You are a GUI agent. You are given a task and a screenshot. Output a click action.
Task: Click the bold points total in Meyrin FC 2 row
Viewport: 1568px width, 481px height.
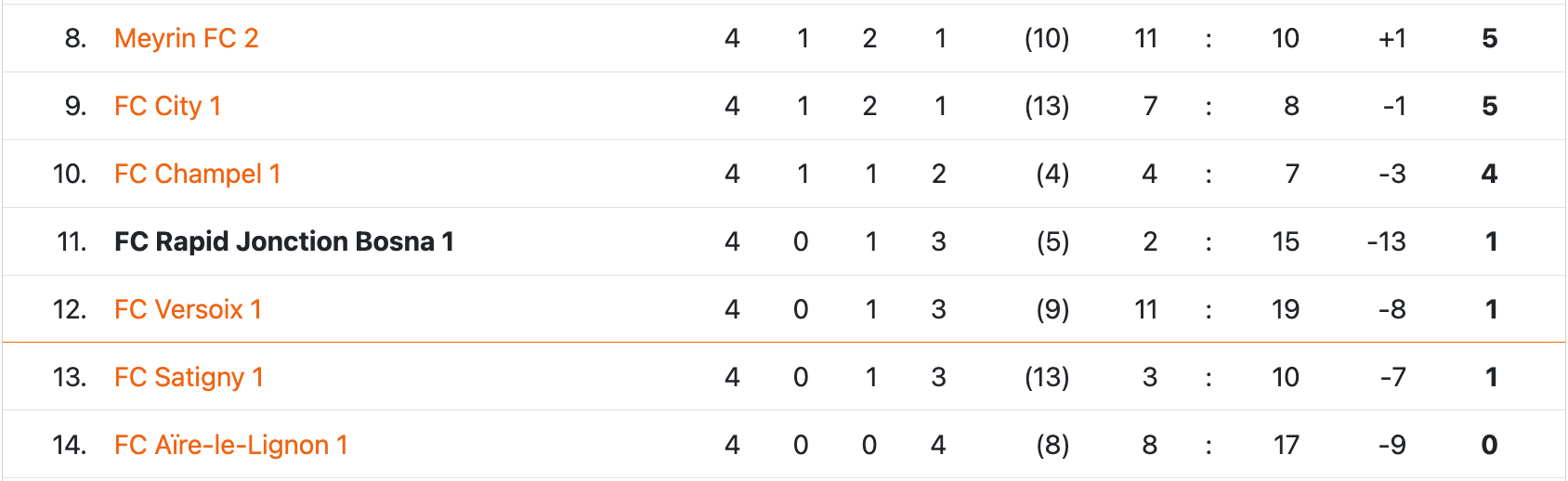coord(1489,38)
